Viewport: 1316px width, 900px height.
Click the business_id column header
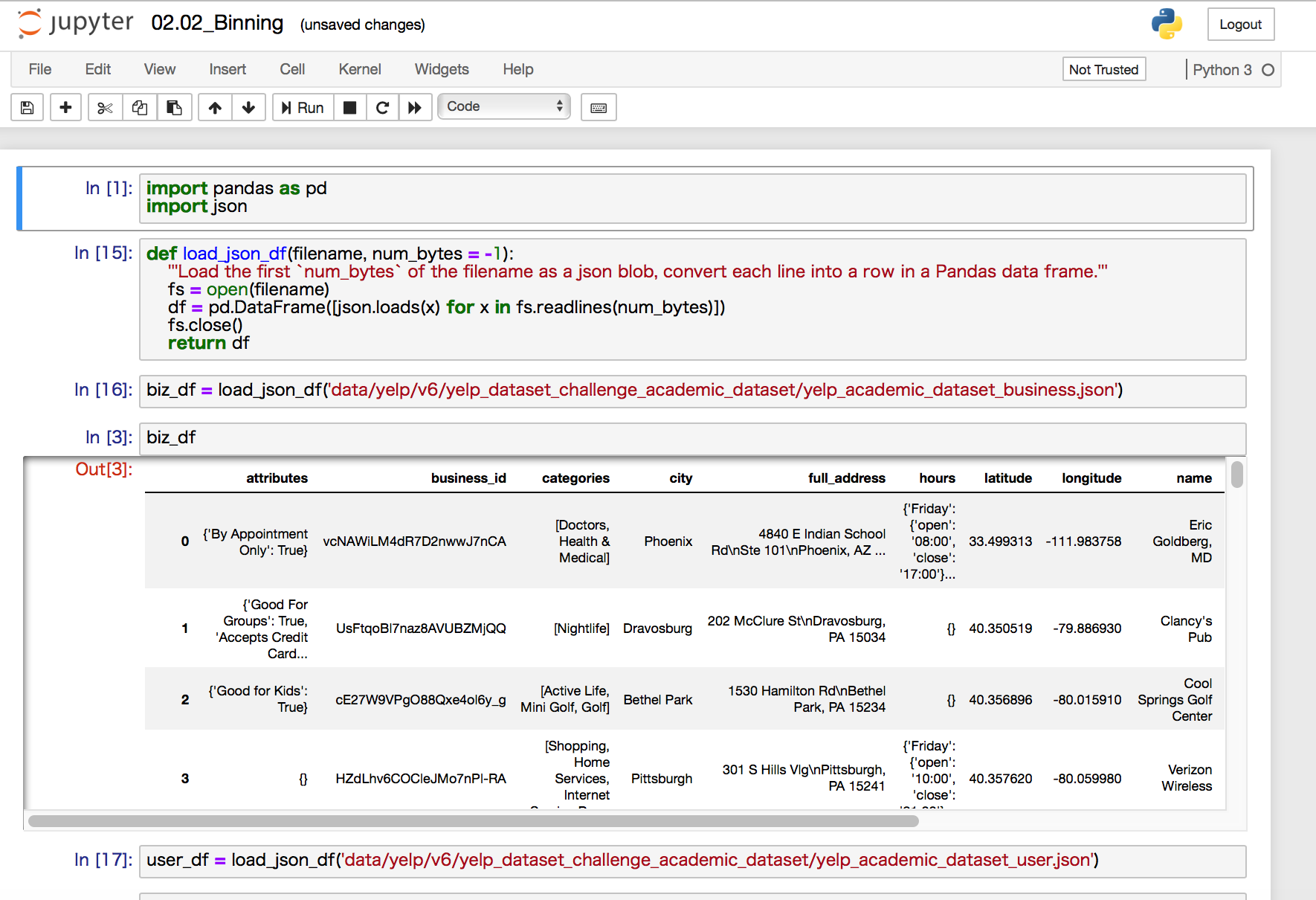click(468, 478)
